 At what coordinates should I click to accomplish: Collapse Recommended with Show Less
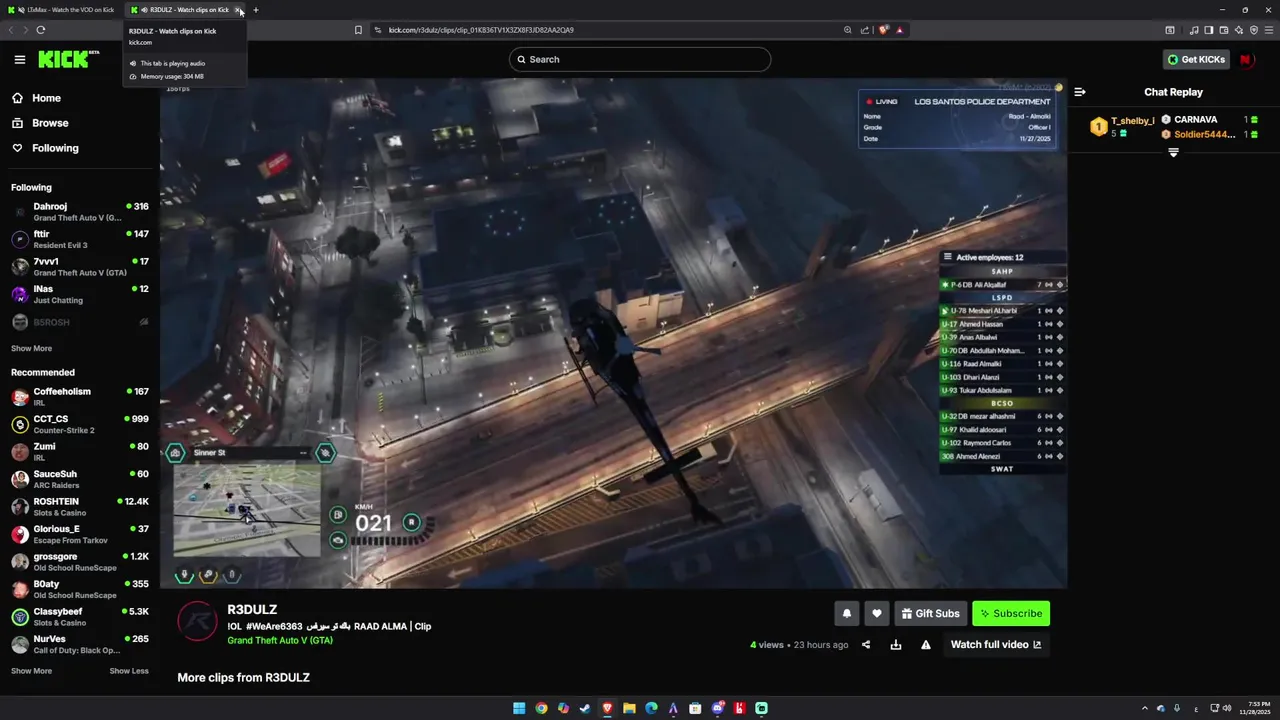[129, 671]
